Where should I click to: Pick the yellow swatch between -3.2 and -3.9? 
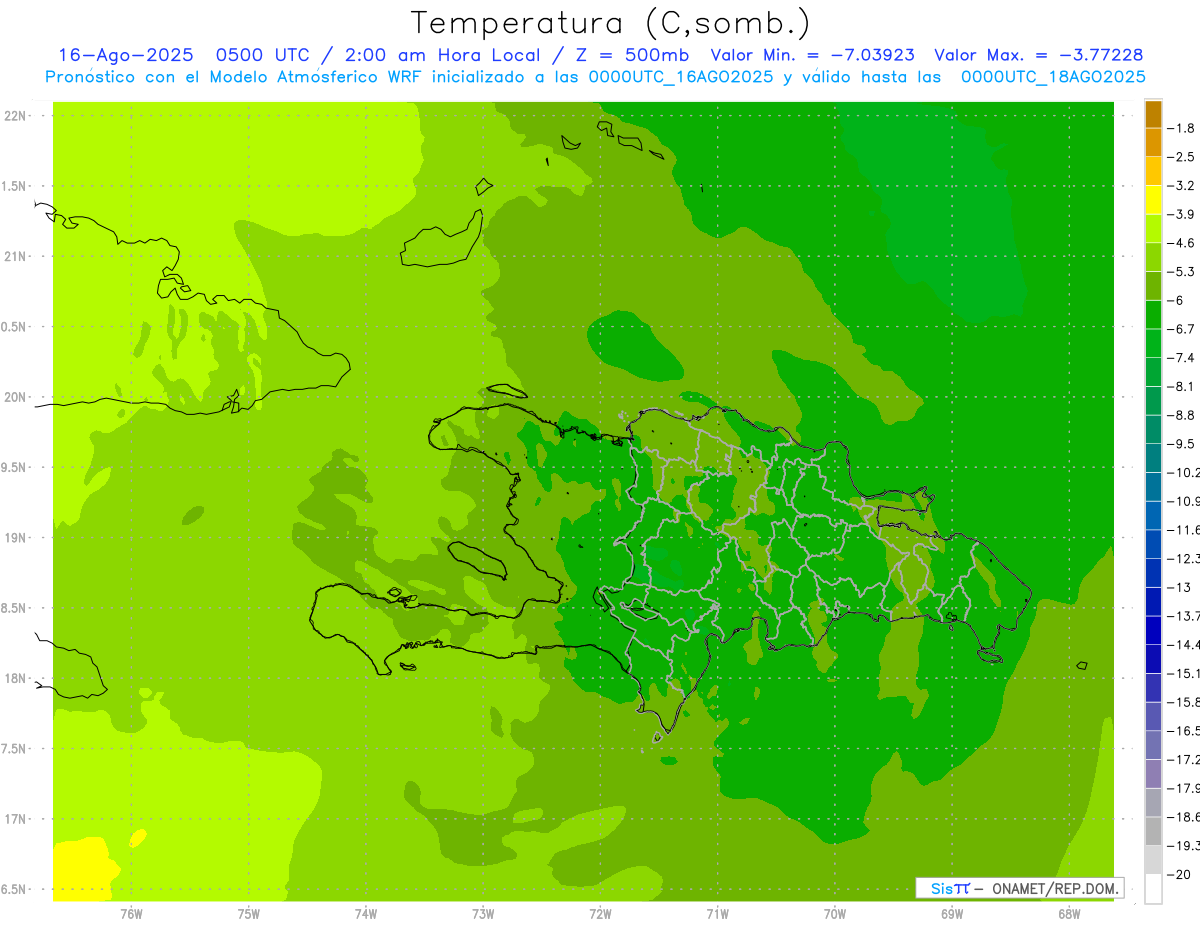tap(1153, 200)
